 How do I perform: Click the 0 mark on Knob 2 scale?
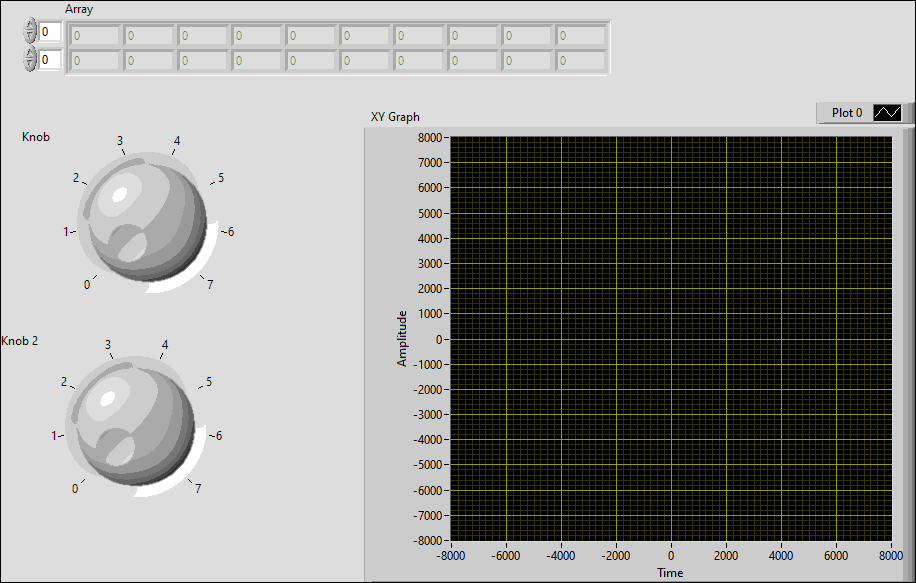point(75,488)
